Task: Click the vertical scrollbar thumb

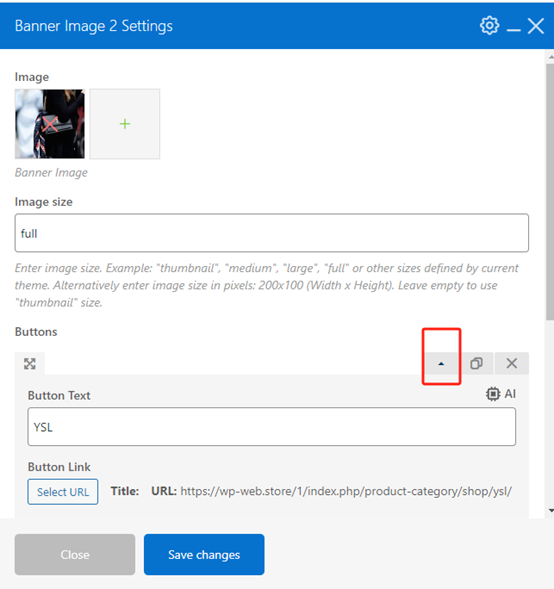Action: pyautogui.click(x=550, y=192)
